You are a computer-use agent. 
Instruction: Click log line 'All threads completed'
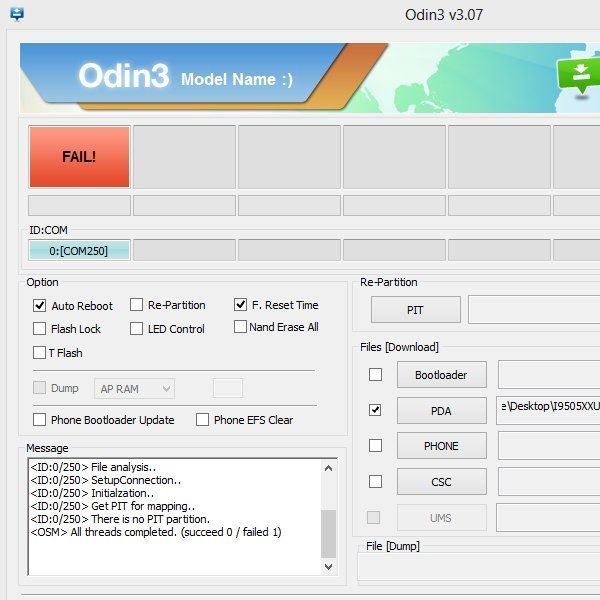pyautogui.click(x=156, y=532)
